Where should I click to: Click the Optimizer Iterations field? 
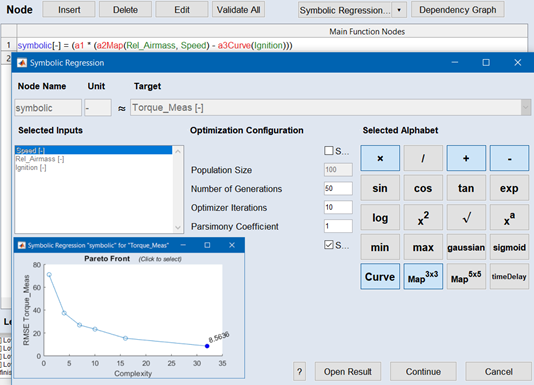(338, 207)
